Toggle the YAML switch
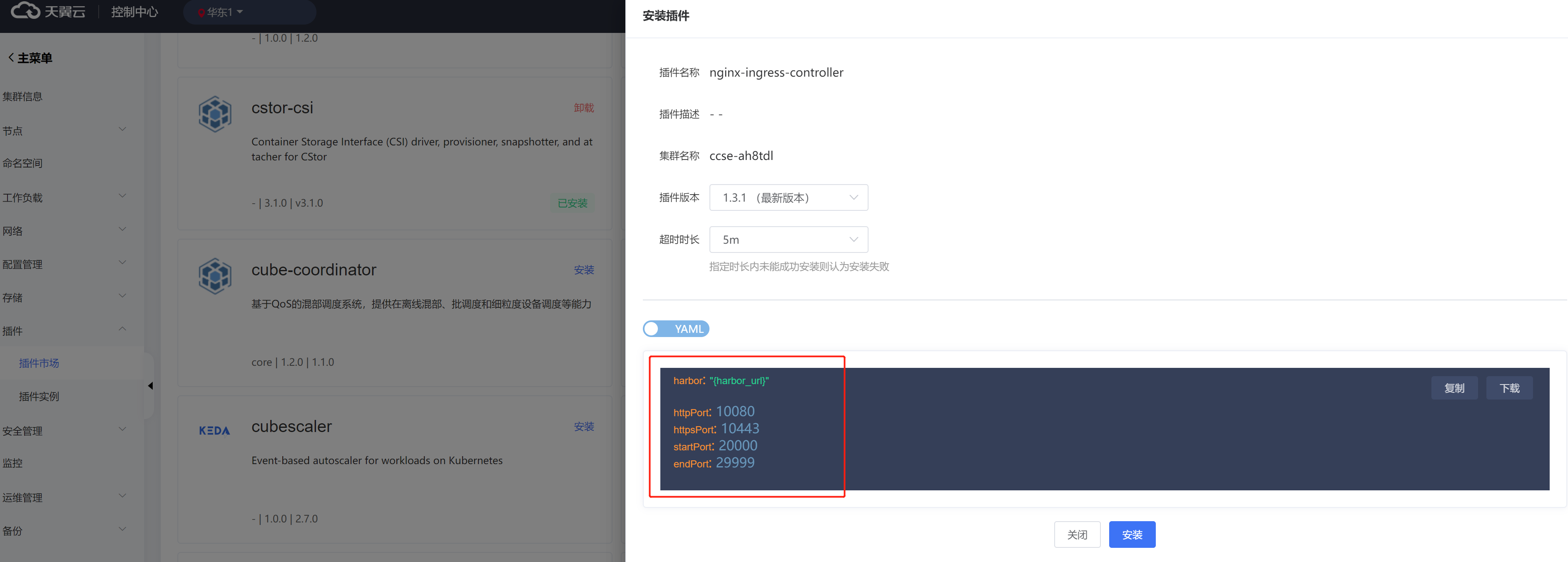 [675, 329]
